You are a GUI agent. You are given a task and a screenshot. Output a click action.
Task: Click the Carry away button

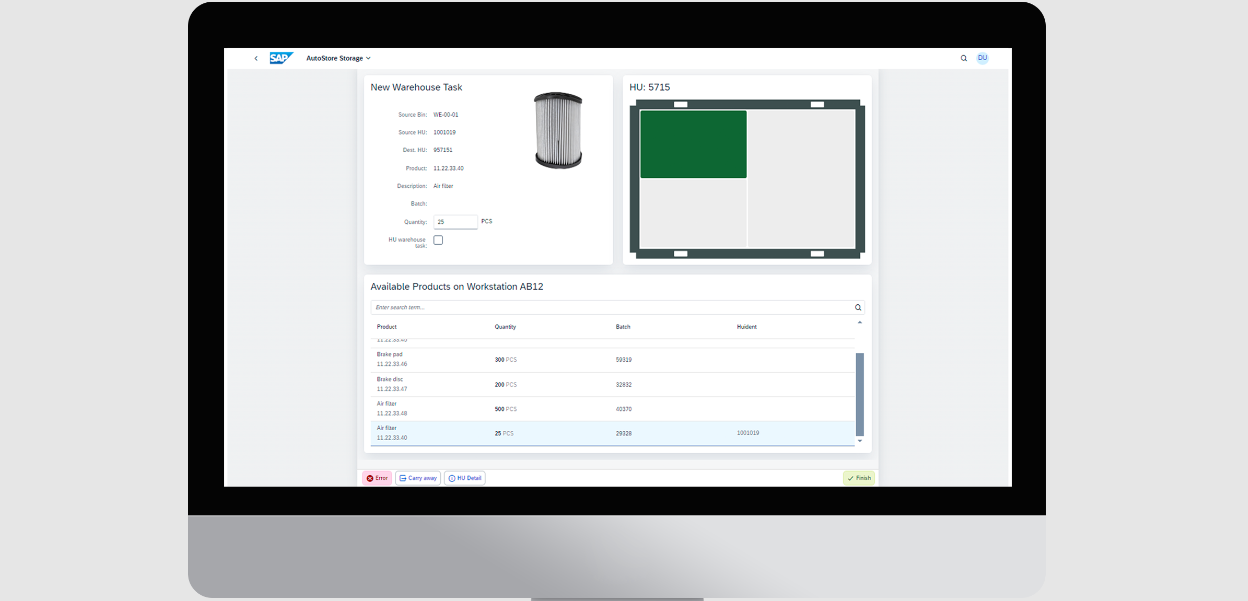pyautogui.click(x=418, y=478)
